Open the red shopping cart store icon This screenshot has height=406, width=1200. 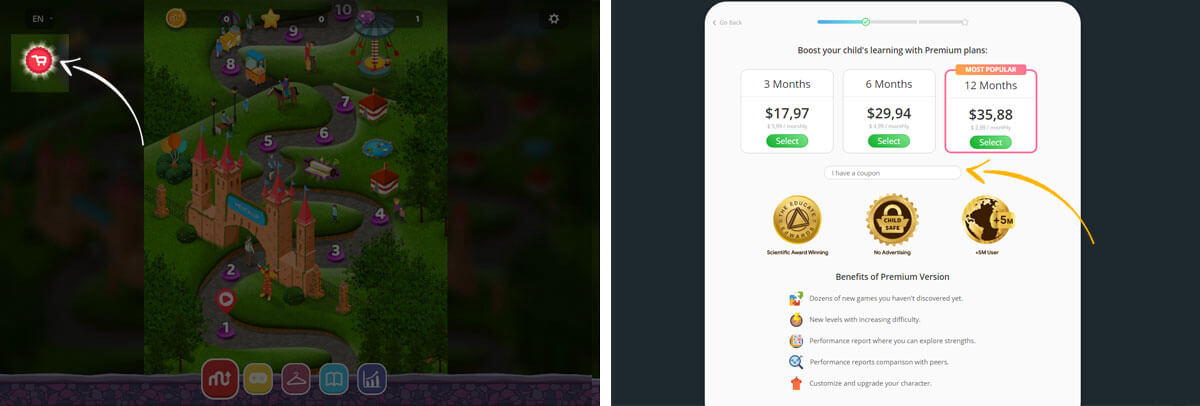tap(40, 62)
